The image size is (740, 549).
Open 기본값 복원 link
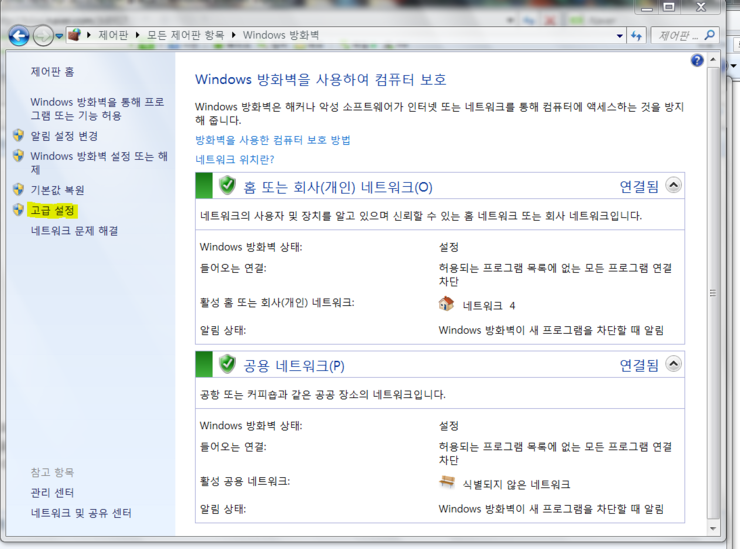pyautogui.click(x=57, y=190)
